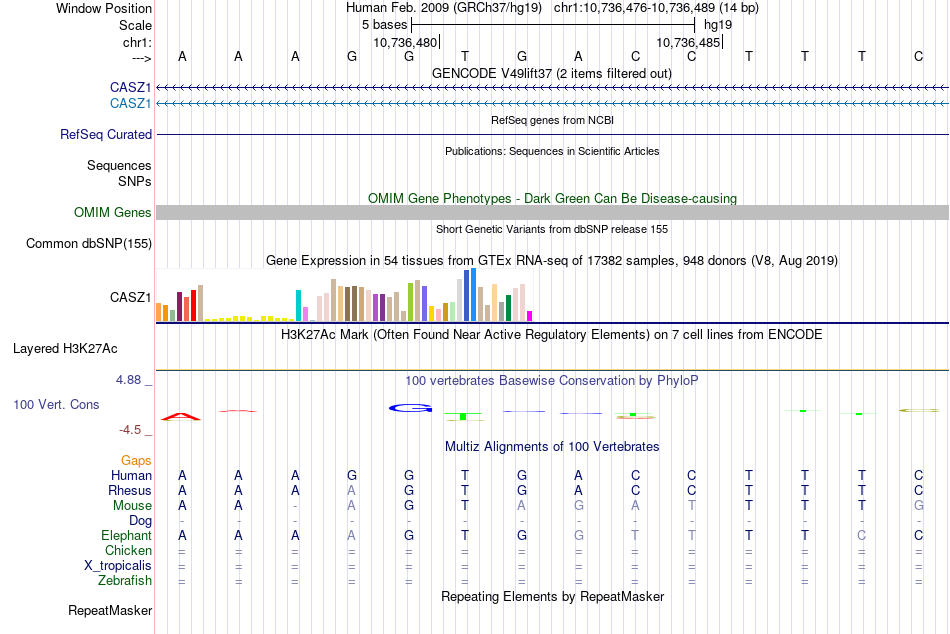Click Publications: Sequences in Scientific Articles title
Screen dimensions: 950x634
552,151
